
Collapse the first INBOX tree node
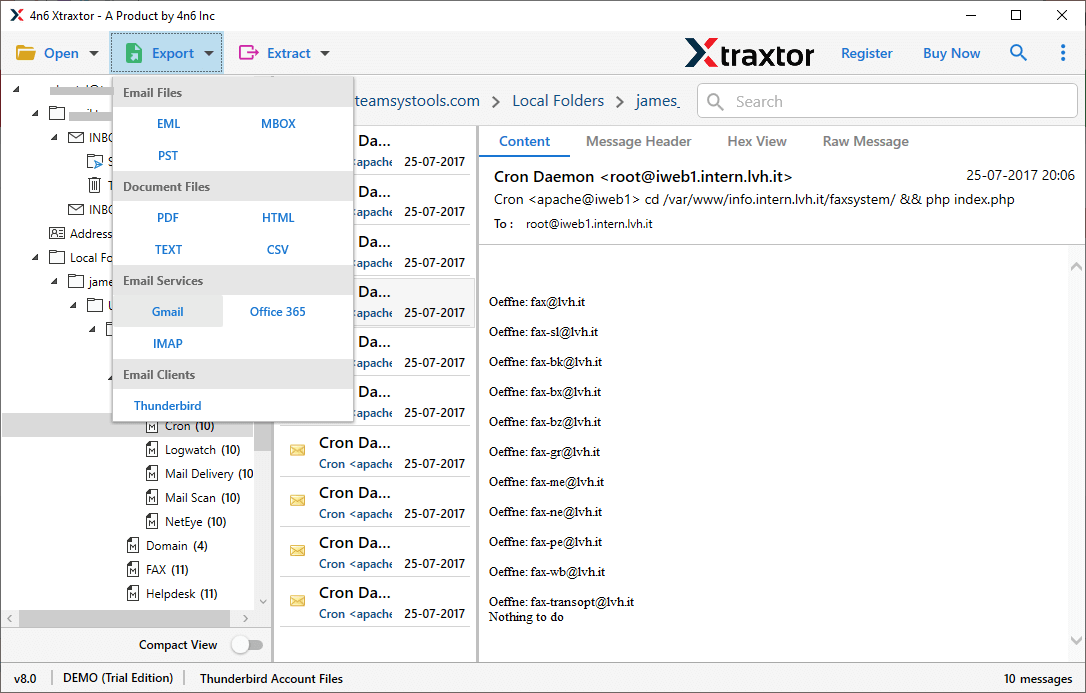pyautogui.click(x=54, y=138)
